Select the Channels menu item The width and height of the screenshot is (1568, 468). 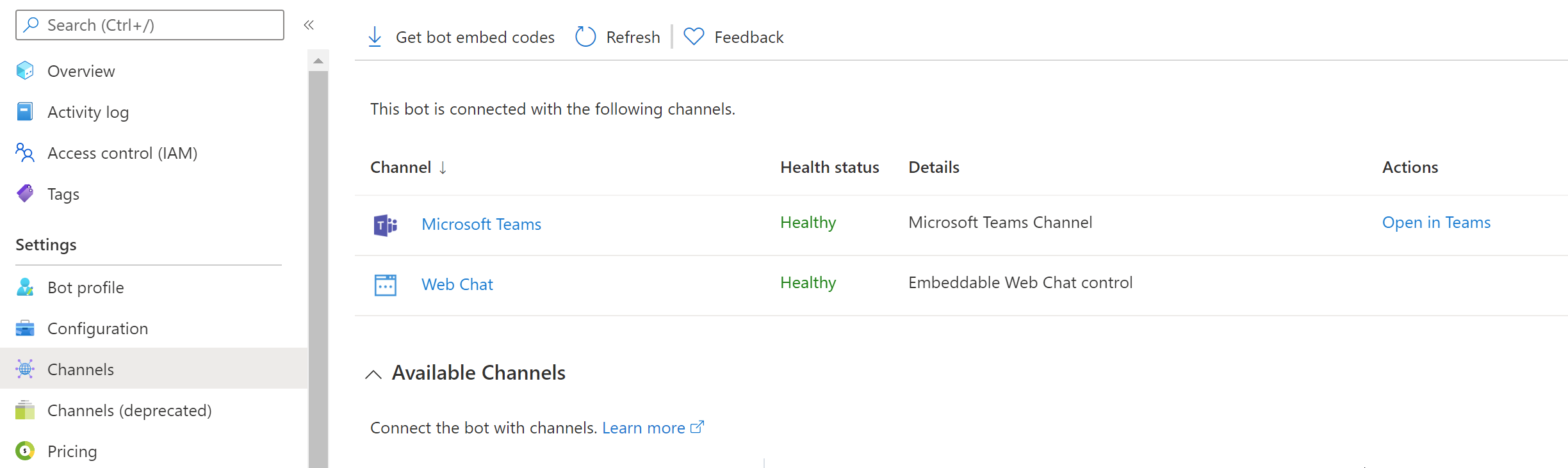154,369
